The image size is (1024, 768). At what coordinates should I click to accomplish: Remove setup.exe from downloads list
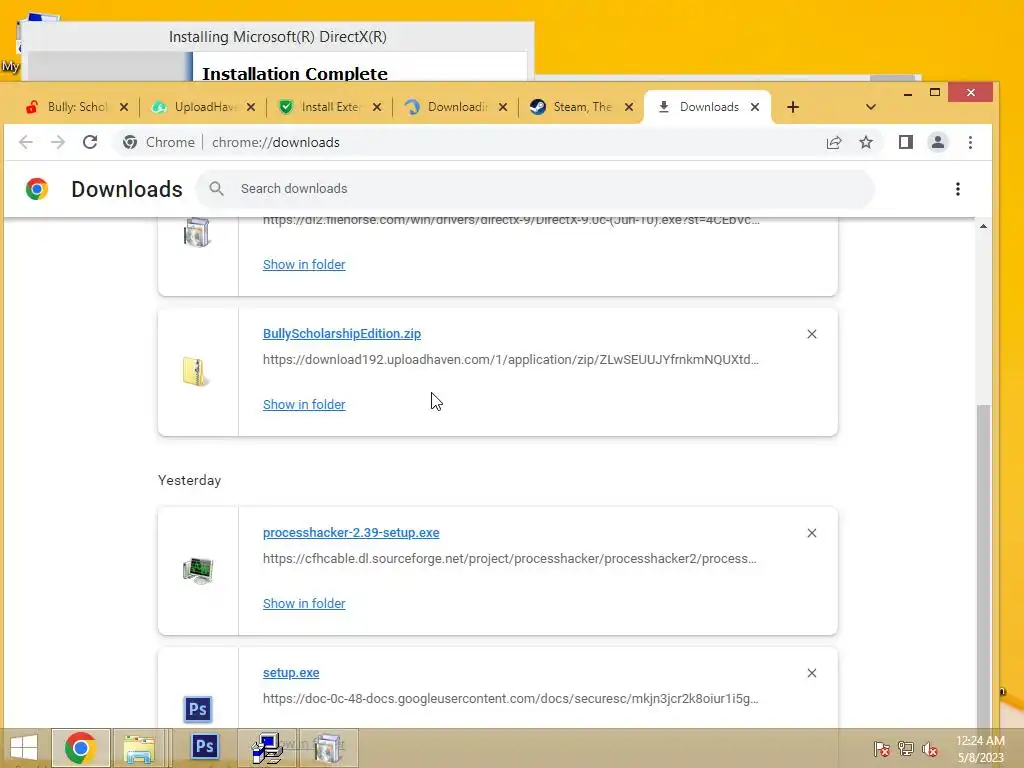[812, 673]
